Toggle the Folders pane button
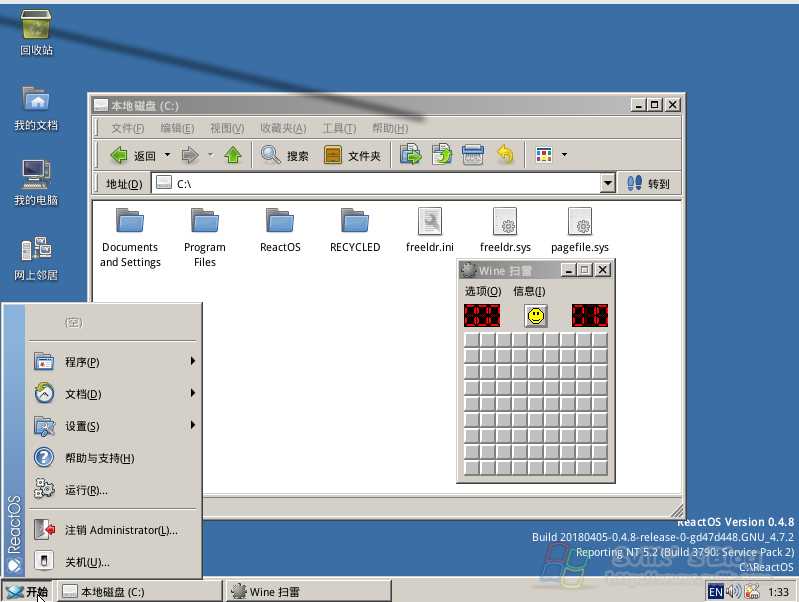799x602 pixels. 352,155
